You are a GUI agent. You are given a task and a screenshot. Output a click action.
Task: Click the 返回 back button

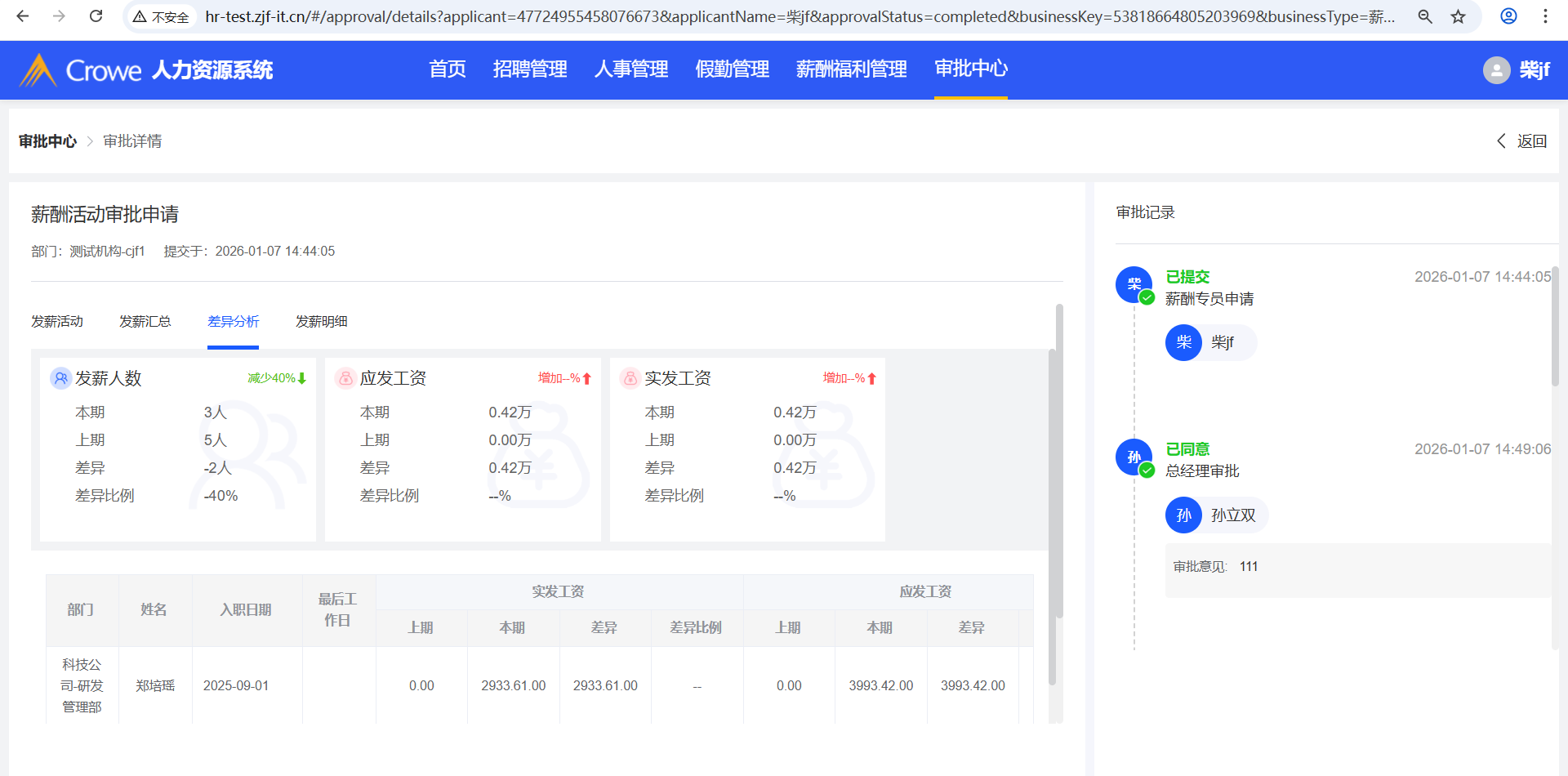pos(1522,141)
